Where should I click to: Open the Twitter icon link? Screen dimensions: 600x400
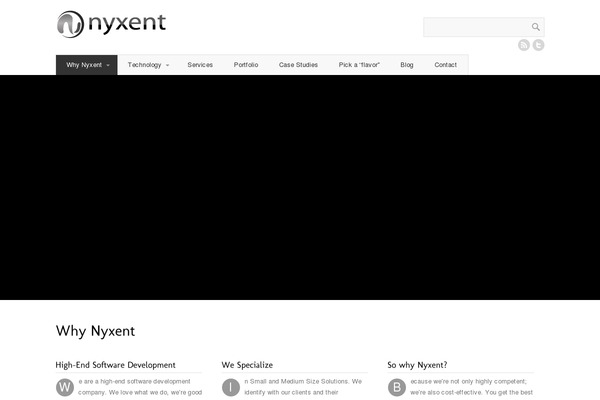538,45
